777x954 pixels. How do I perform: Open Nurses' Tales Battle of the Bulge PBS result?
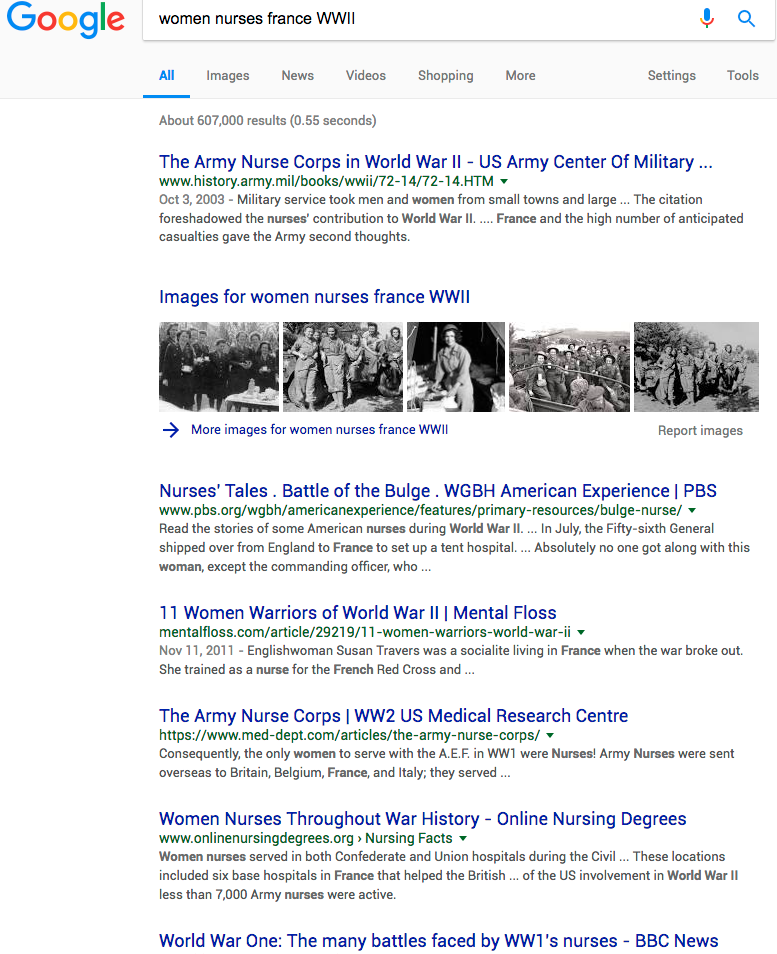pyautogui.click(x=438, y=491)
